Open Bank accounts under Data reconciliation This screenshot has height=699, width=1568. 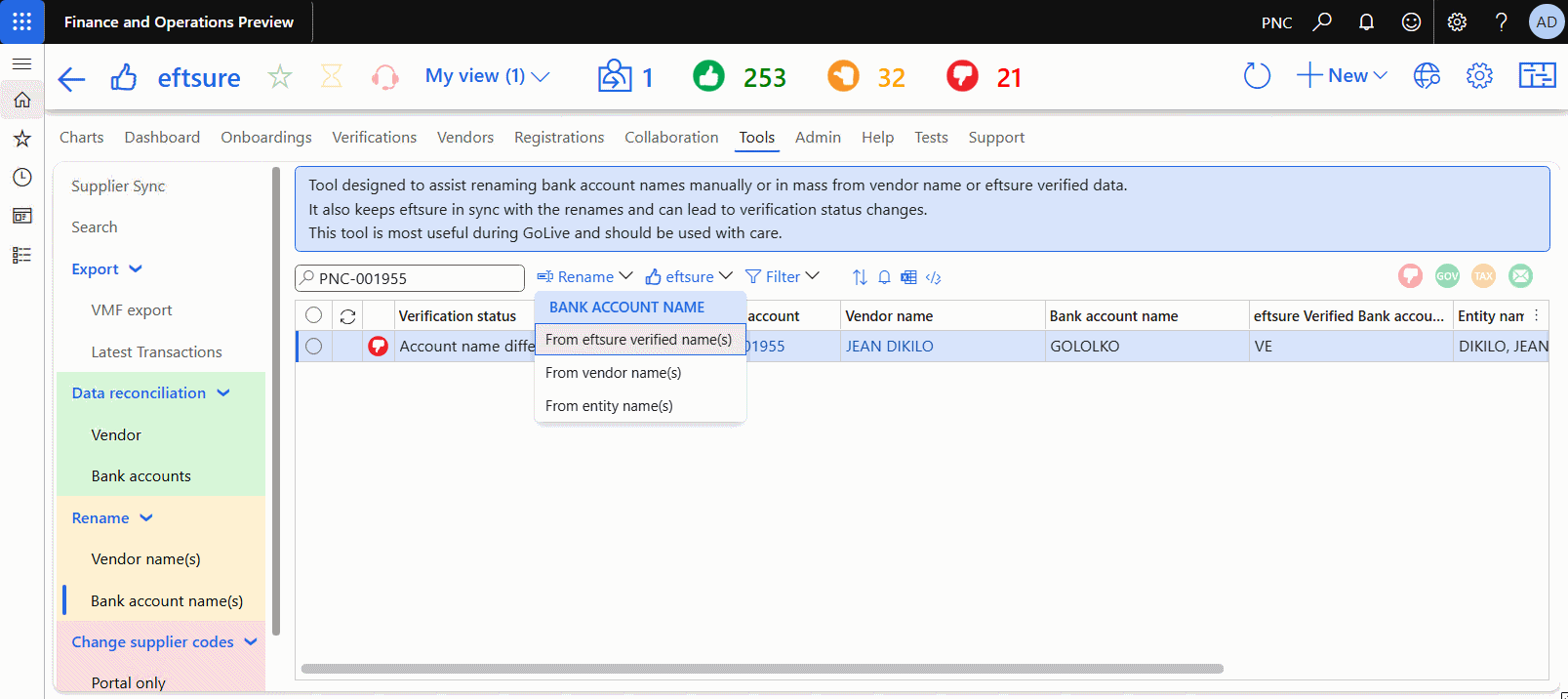[x=141, y=476]
